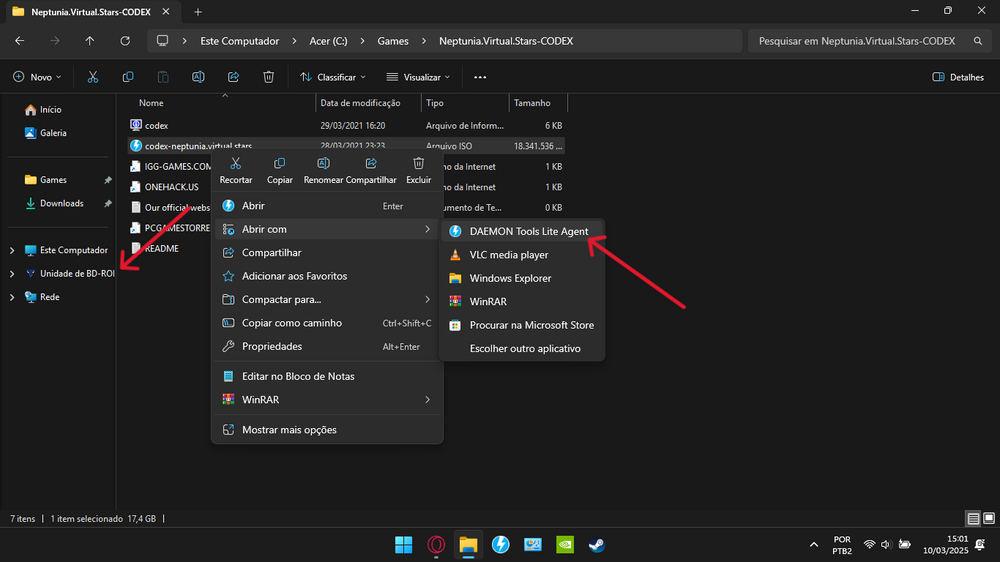The width and height of the screenshot is (1000, 562).
Task: Expand Este Computador tree node
Action: pos(12,250)
